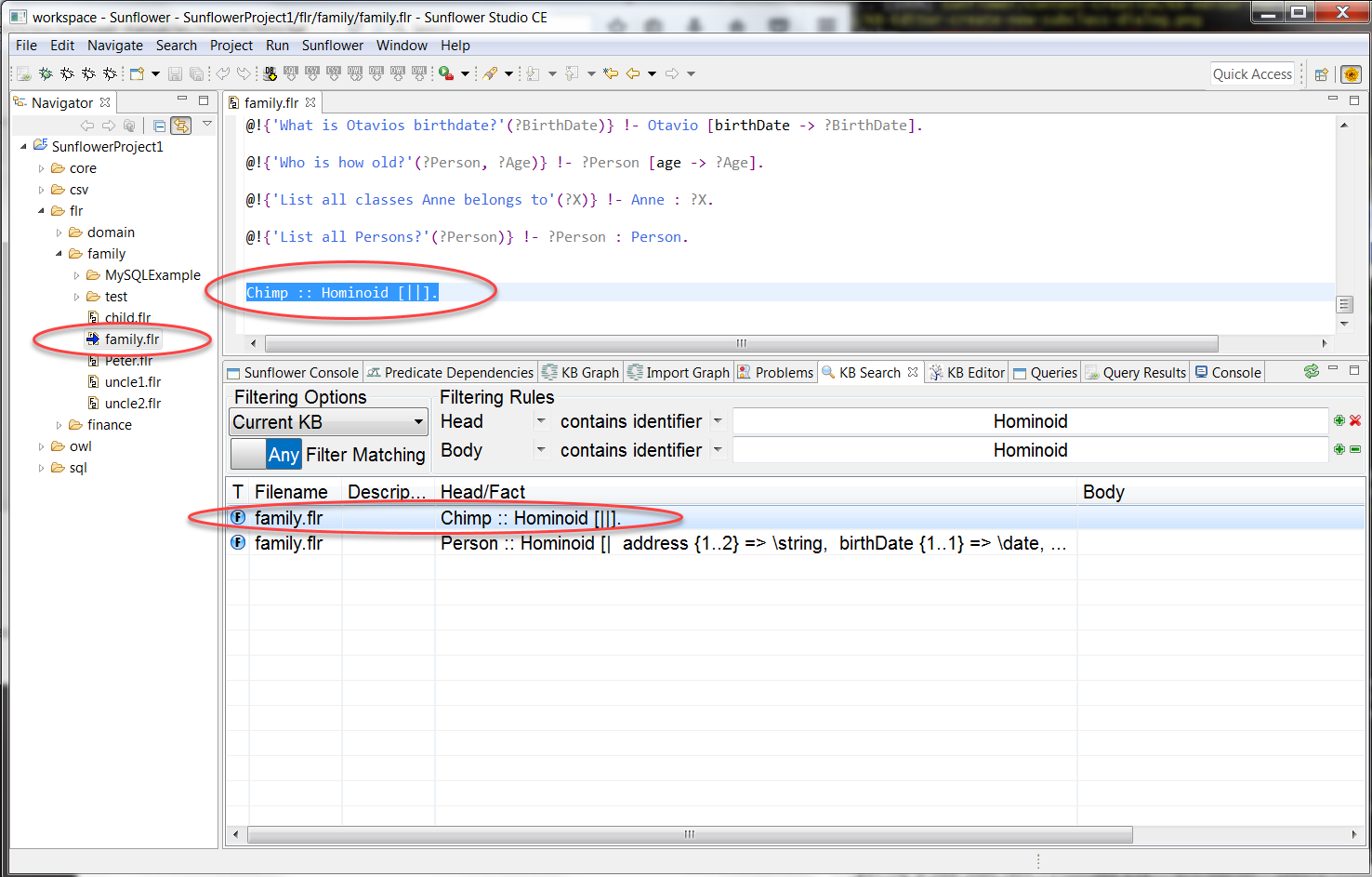This screenshot has width=1372, height=877.
Task: Switch to the Queries tab
Action: pos(1045,372)
